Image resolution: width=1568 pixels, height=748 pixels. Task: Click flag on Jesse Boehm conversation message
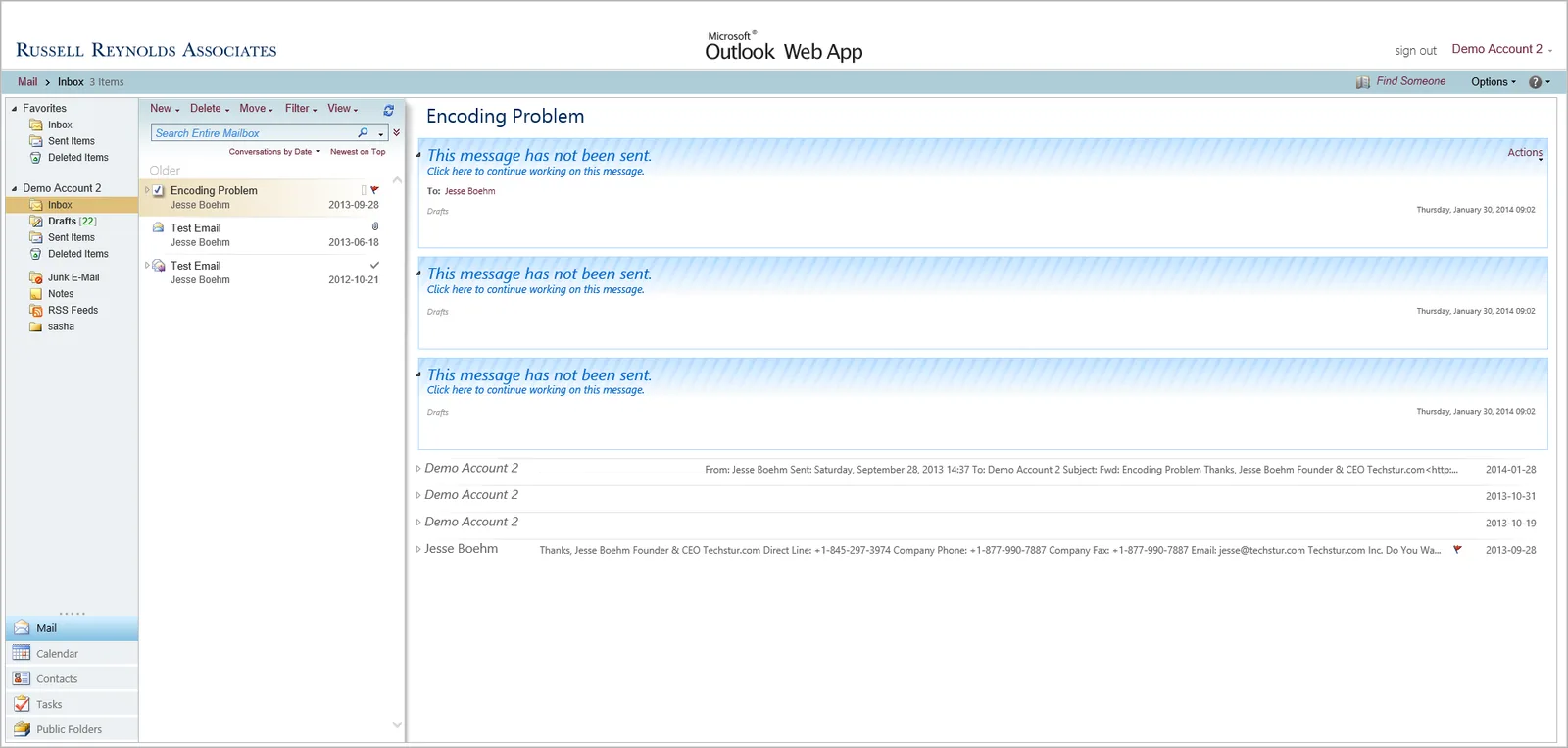(x=1457, y=550)
